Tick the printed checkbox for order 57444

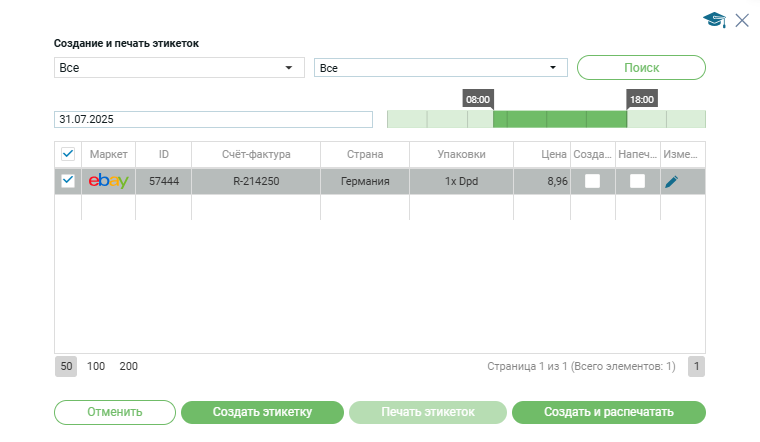pos(637,181)
